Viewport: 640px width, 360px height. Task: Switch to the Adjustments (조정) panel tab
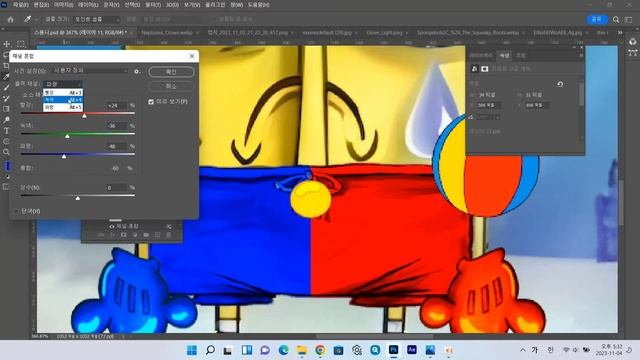point(520,55)
